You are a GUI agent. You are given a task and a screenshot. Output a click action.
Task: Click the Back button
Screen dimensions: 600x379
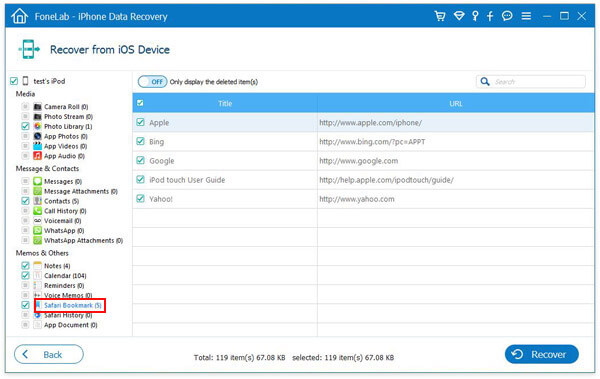(x=49, y=354)
